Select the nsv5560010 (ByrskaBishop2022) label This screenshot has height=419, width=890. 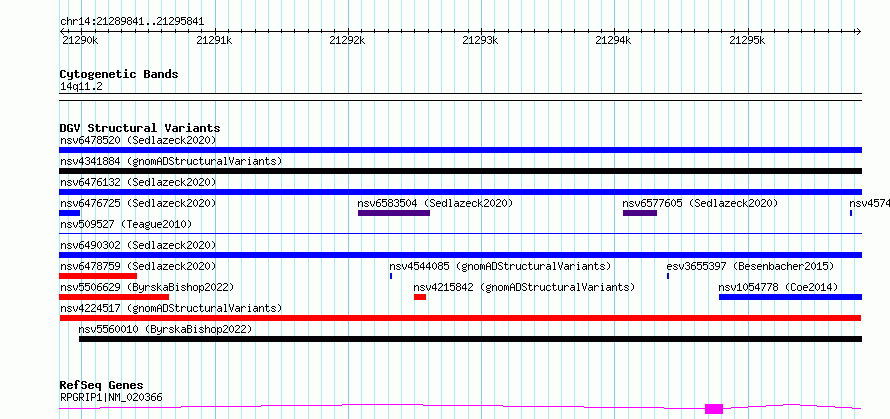point(165,329)
